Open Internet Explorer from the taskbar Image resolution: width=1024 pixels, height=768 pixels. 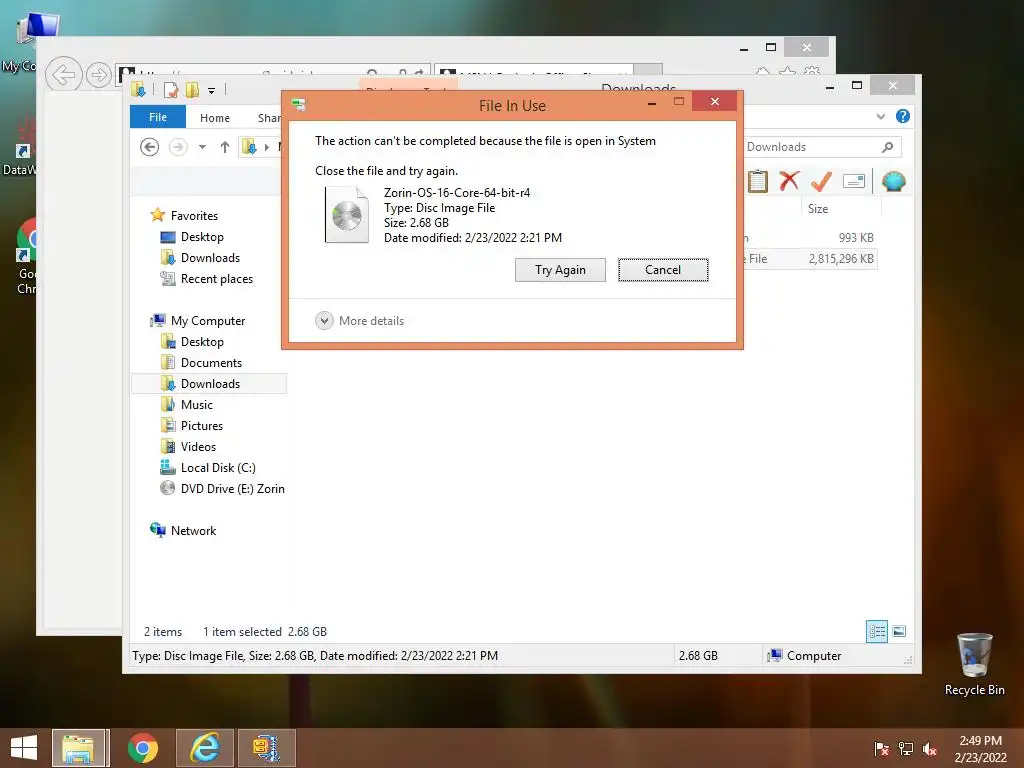click(204, 748)
